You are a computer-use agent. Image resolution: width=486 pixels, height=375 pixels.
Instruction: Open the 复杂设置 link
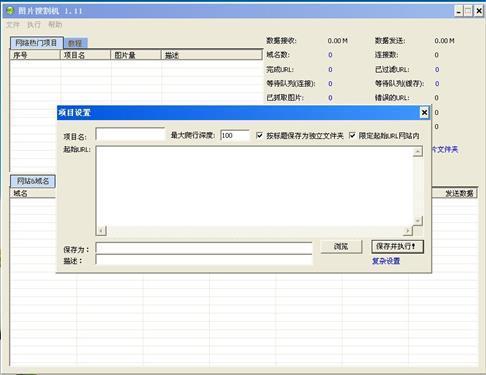click(x=386, y=261)
